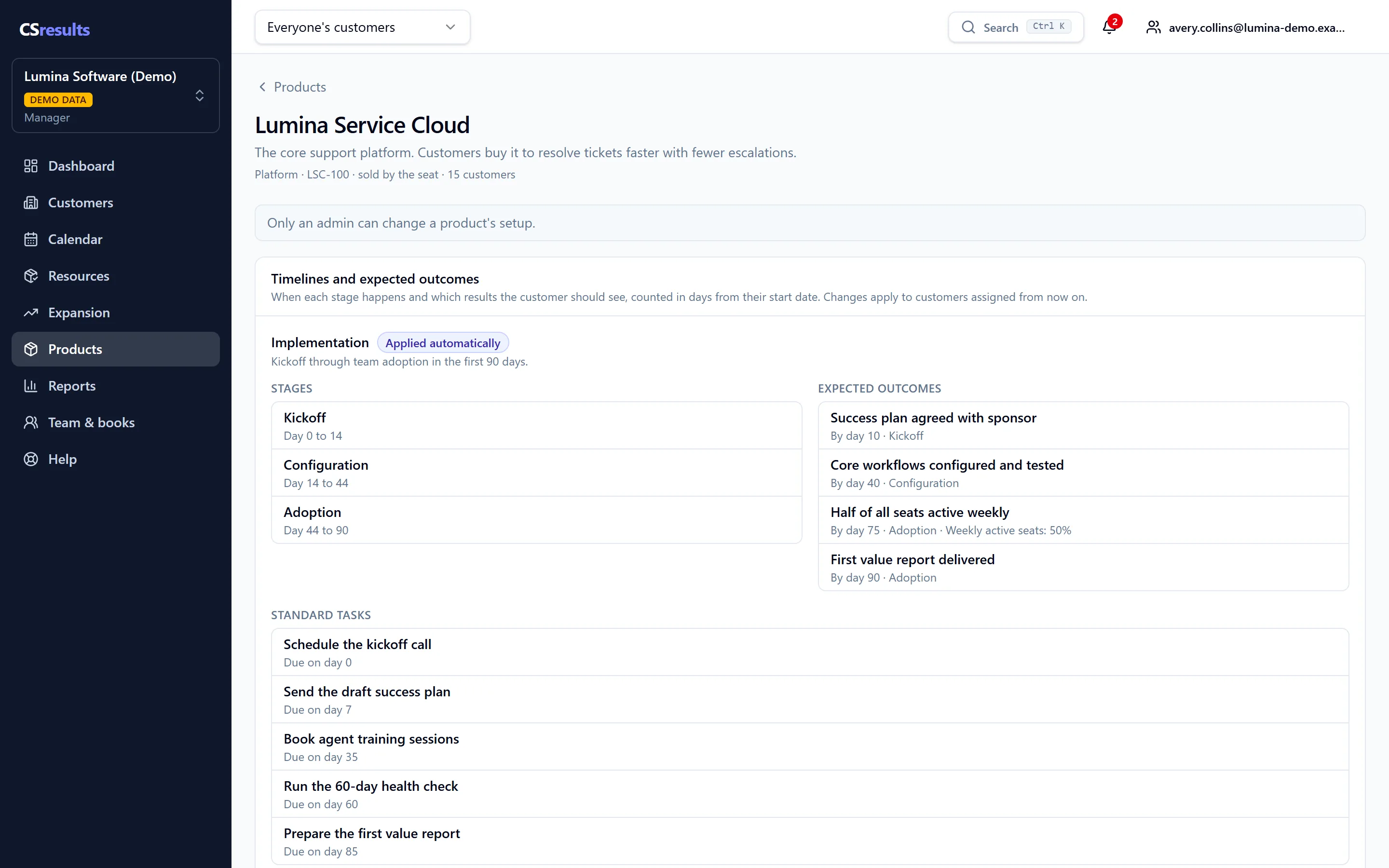
Task: Go to Customers in the sidebar
Action: [x=115, y=203]
